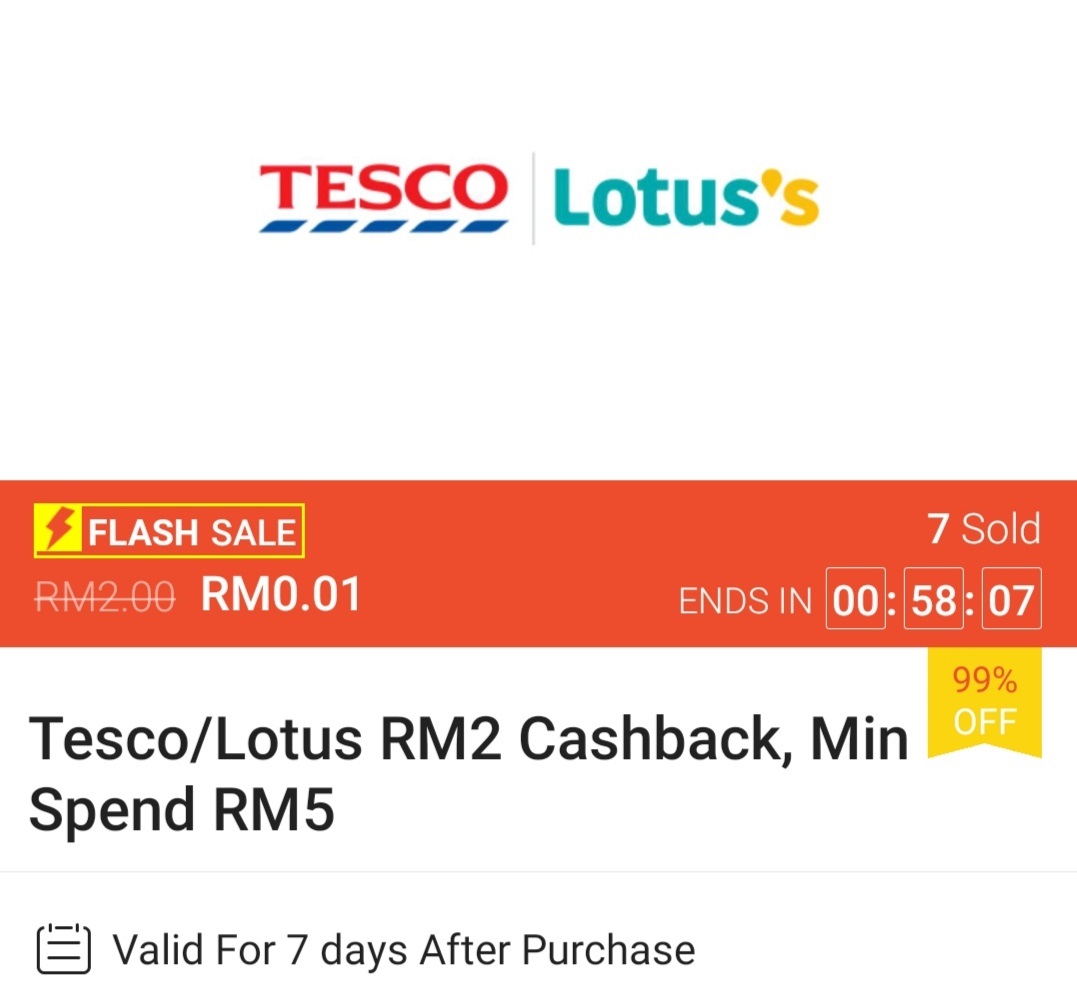Viewport: 1077px width, 1007px height.
Task: Click the vertical divider between brand logos
Action: (532, 198)
